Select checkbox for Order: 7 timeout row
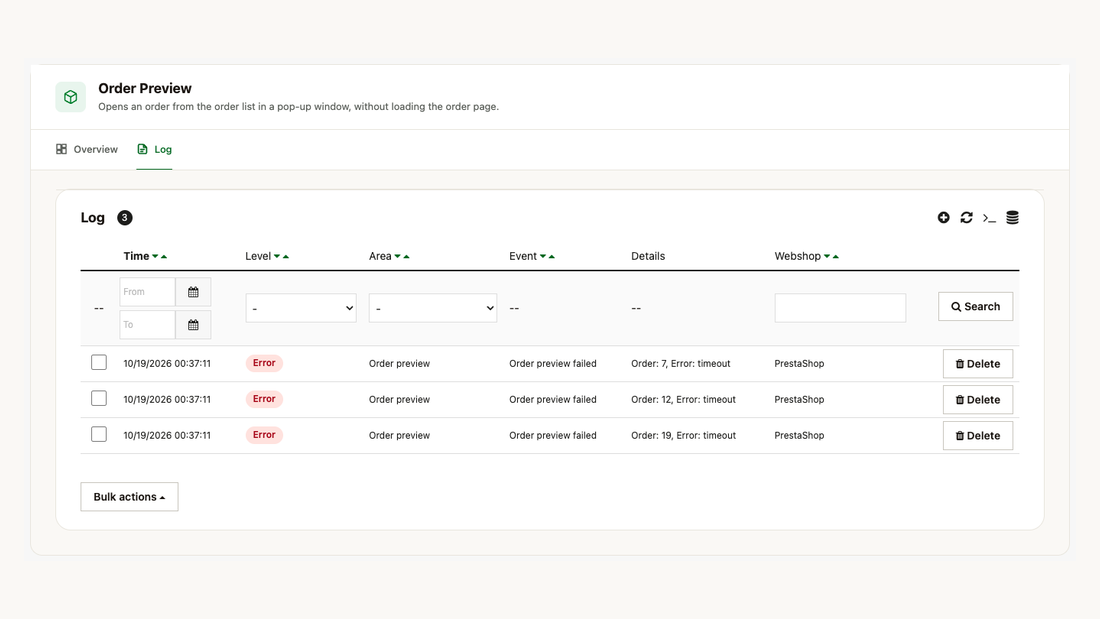 [x=99, y=363]
